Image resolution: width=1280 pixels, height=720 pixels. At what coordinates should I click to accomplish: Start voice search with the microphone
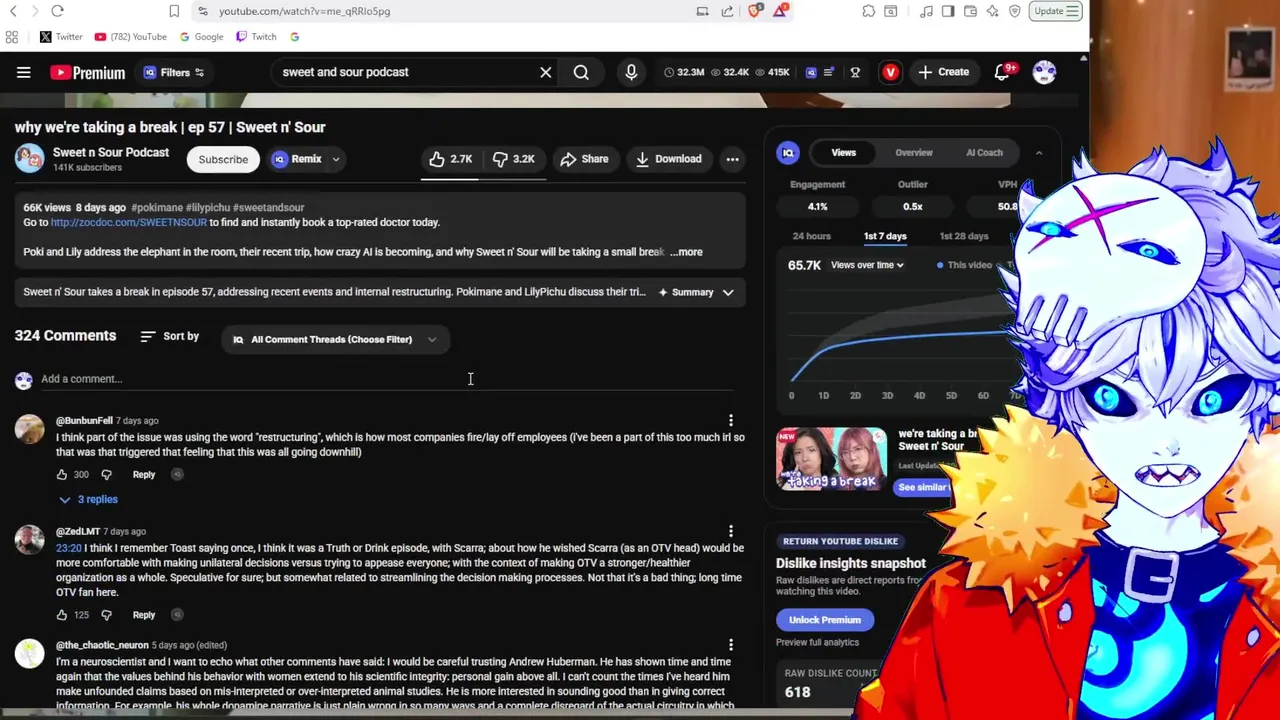click(x=631, y=72)
